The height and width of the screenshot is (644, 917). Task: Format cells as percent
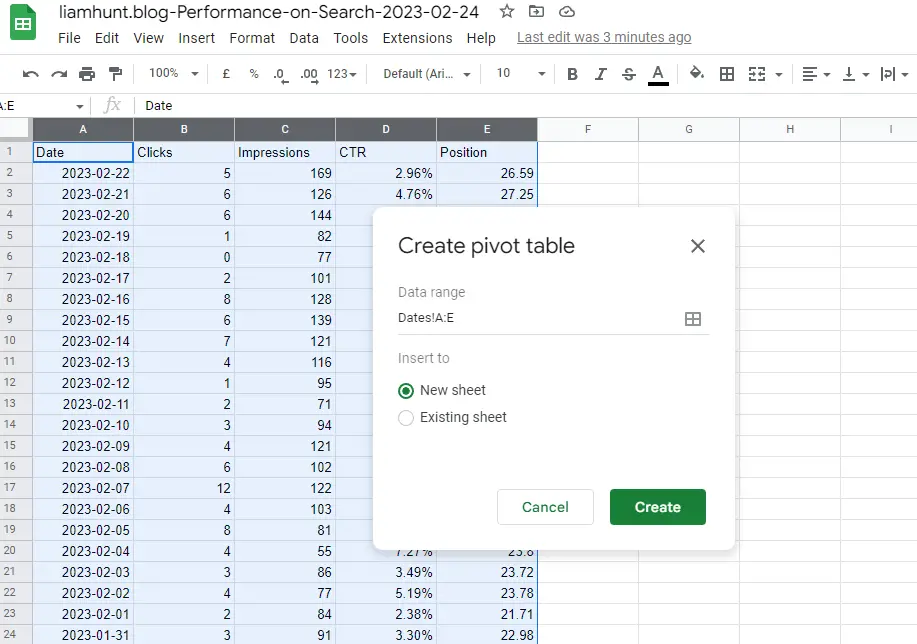pos(254,74)
